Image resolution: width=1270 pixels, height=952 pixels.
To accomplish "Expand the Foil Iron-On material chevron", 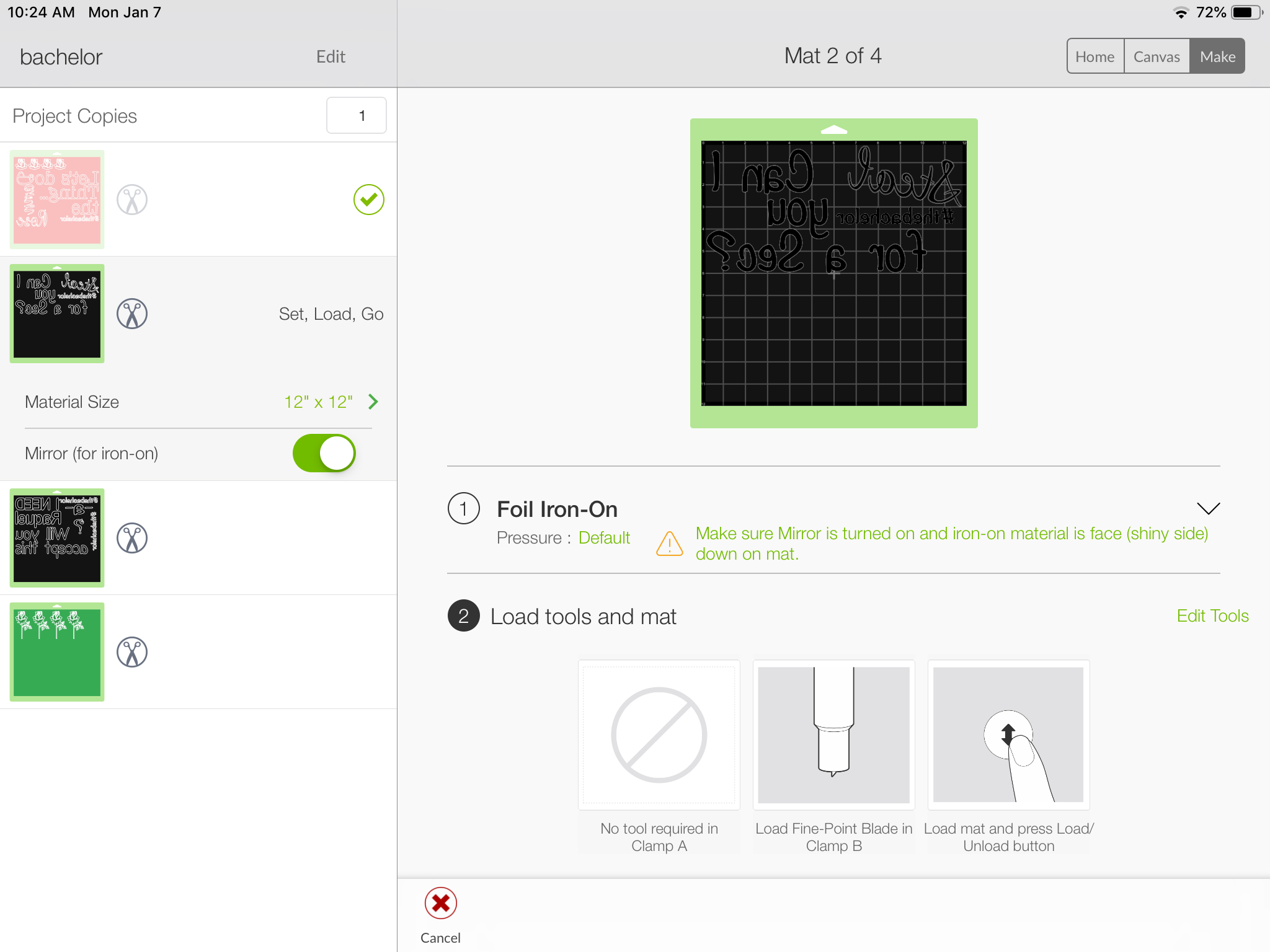I will pos(1208,508).
